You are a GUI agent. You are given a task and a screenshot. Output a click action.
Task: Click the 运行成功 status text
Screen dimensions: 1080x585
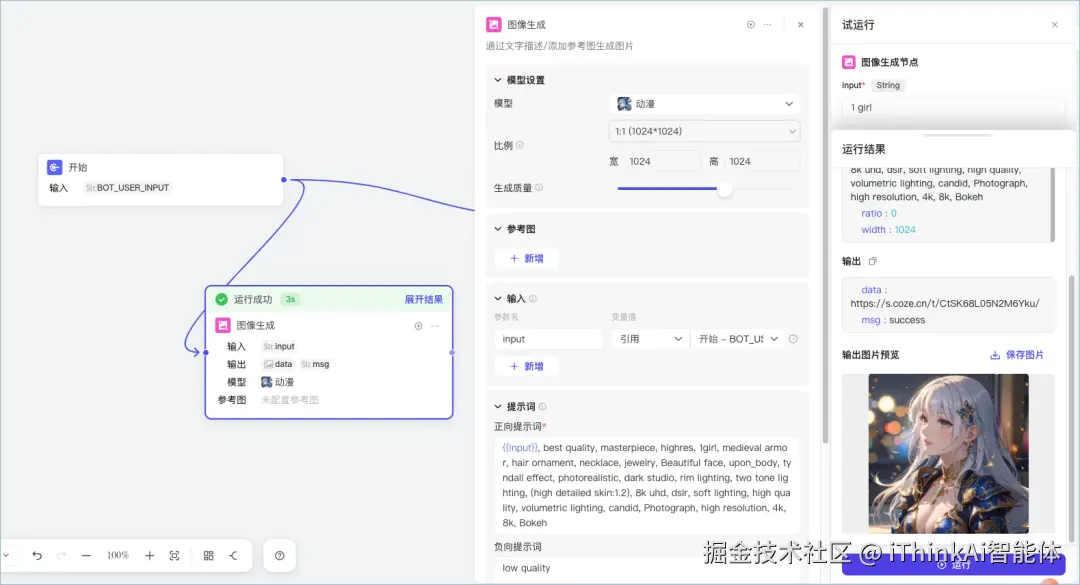(x=253, y=299)
